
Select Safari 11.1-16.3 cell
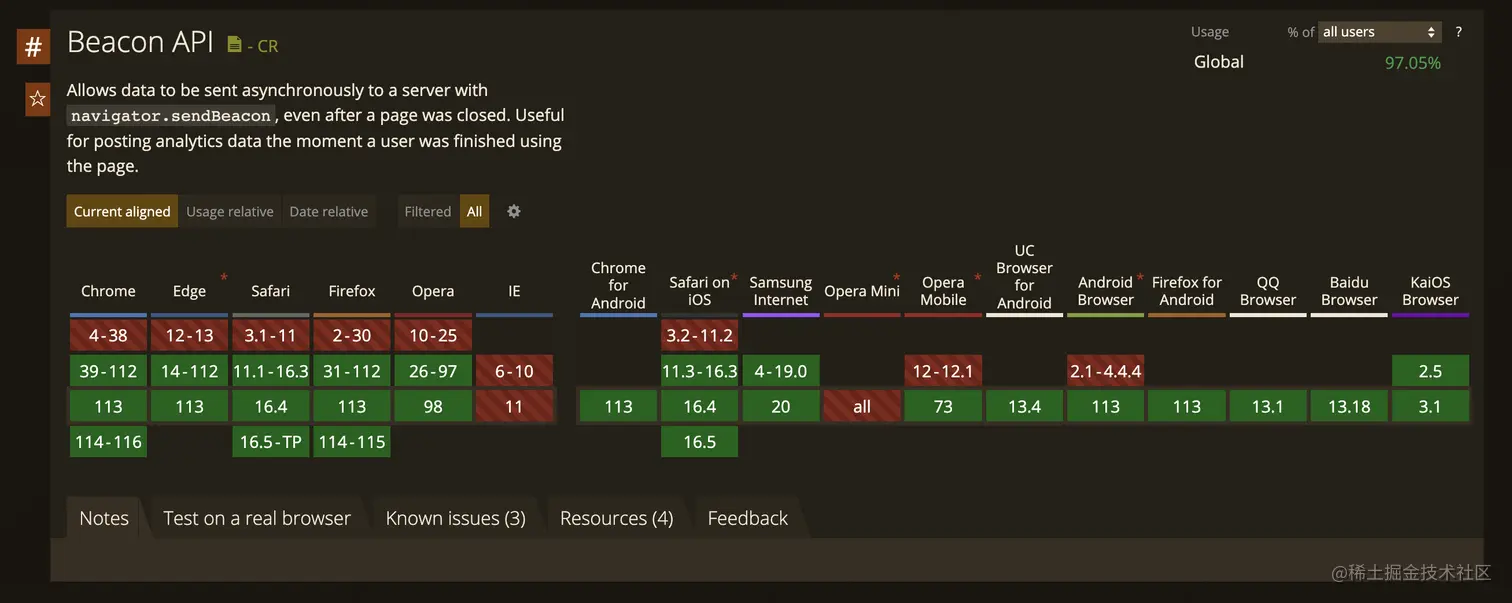[x=271, y=371]
